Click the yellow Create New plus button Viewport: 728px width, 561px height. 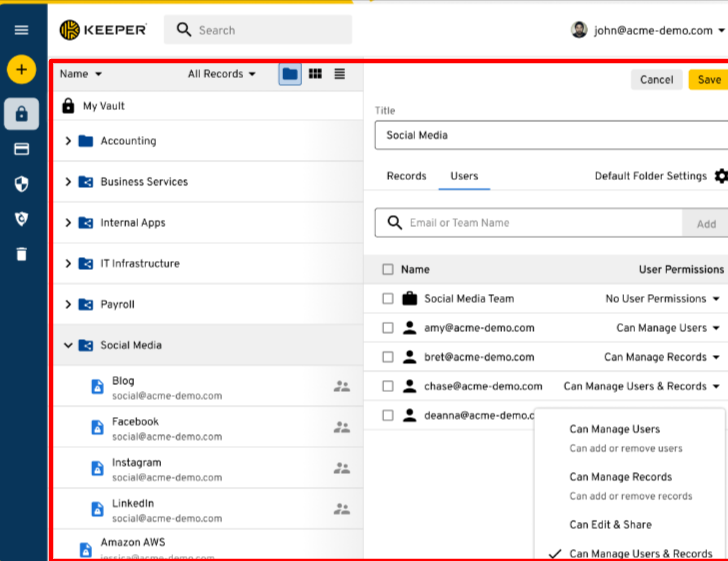(x=21, y=70)
